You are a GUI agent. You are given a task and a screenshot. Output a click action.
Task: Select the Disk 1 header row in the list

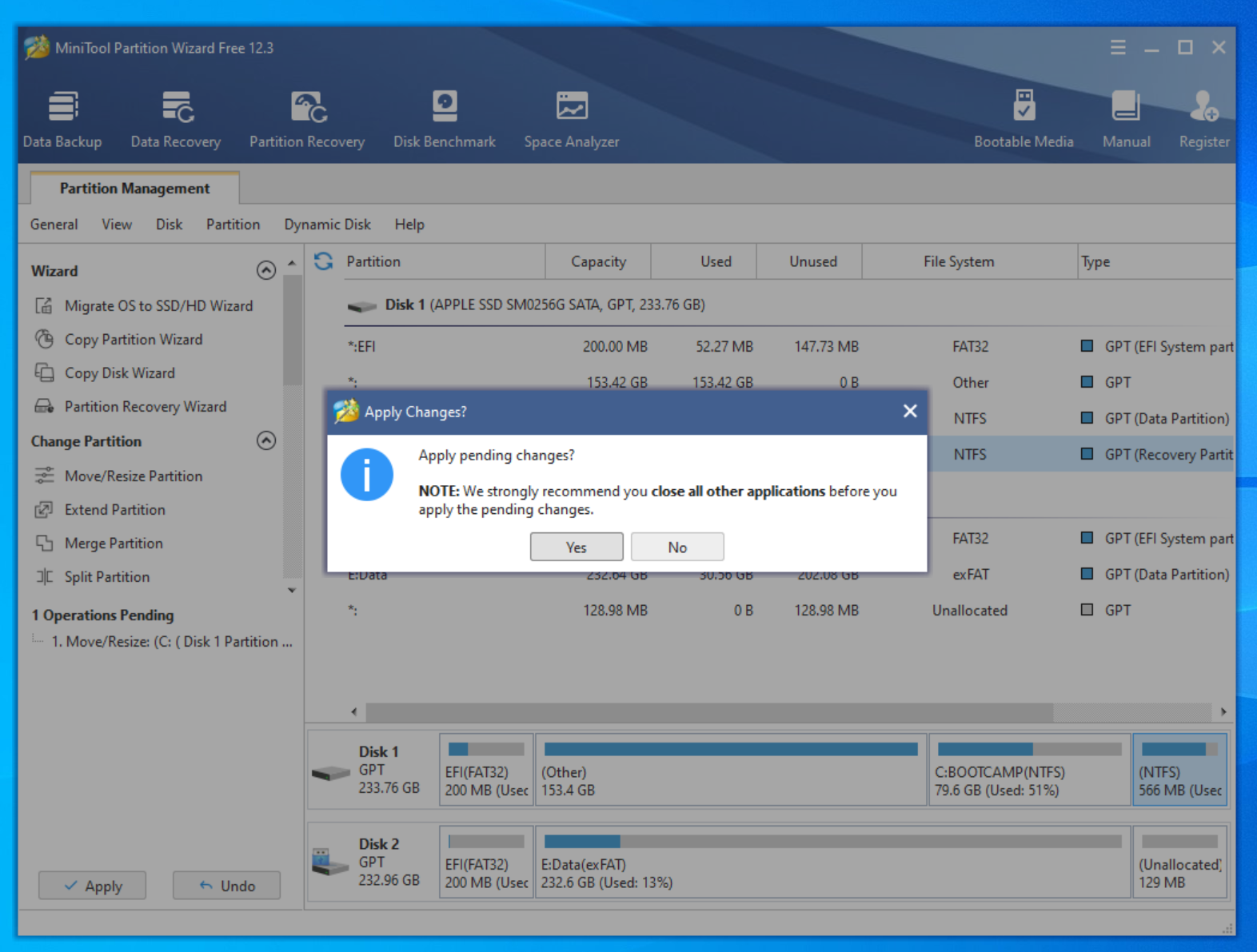coord(789,305)
